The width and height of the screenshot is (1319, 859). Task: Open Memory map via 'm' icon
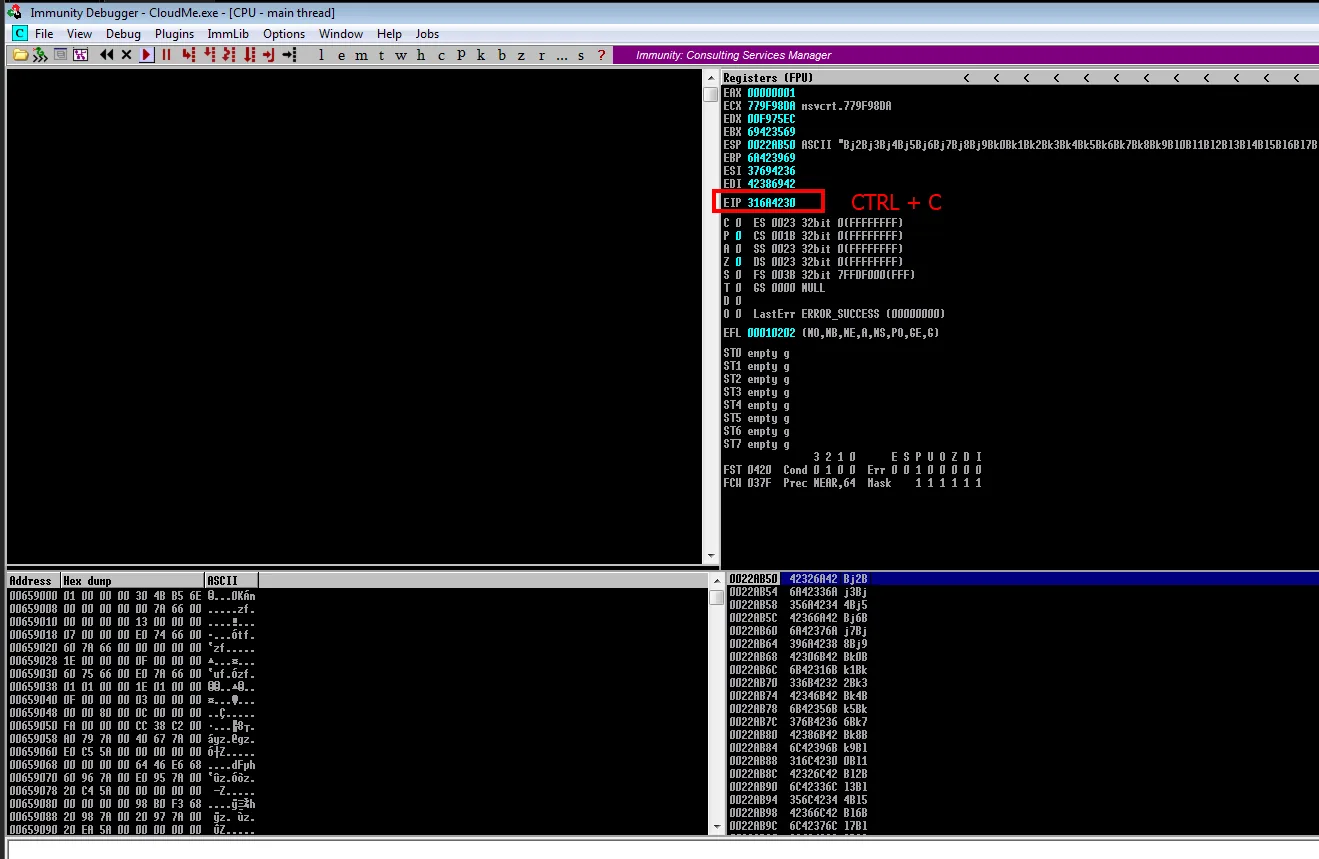tap(361, 55)
